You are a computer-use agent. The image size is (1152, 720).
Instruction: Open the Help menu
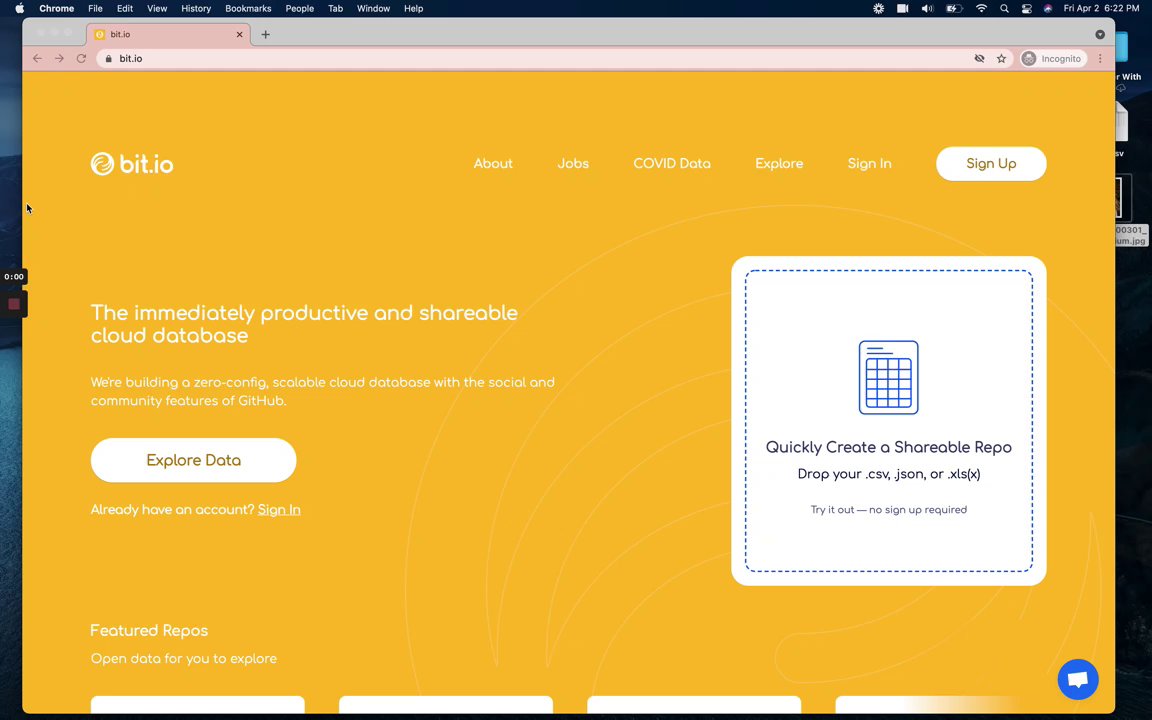[x=414, y=8]
